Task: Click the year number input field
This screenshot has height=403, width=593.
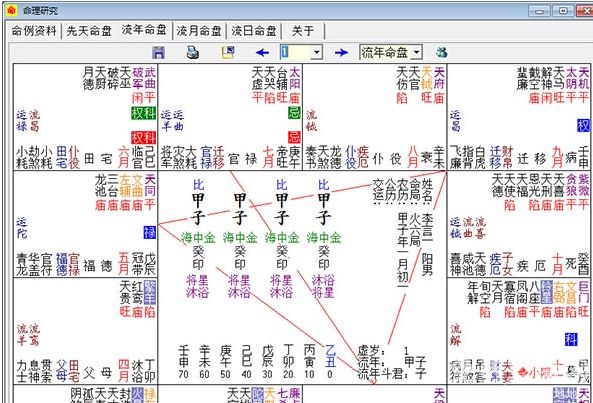Action: pos(296,53)
